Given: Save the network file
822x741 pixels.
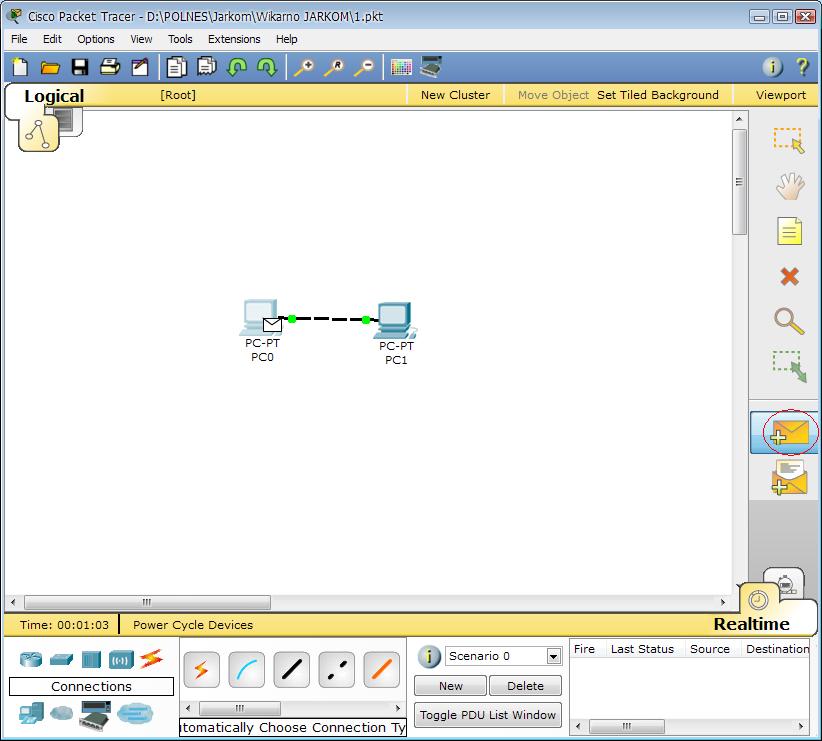Looking at the screenshot, I should (x=80, y=67).
